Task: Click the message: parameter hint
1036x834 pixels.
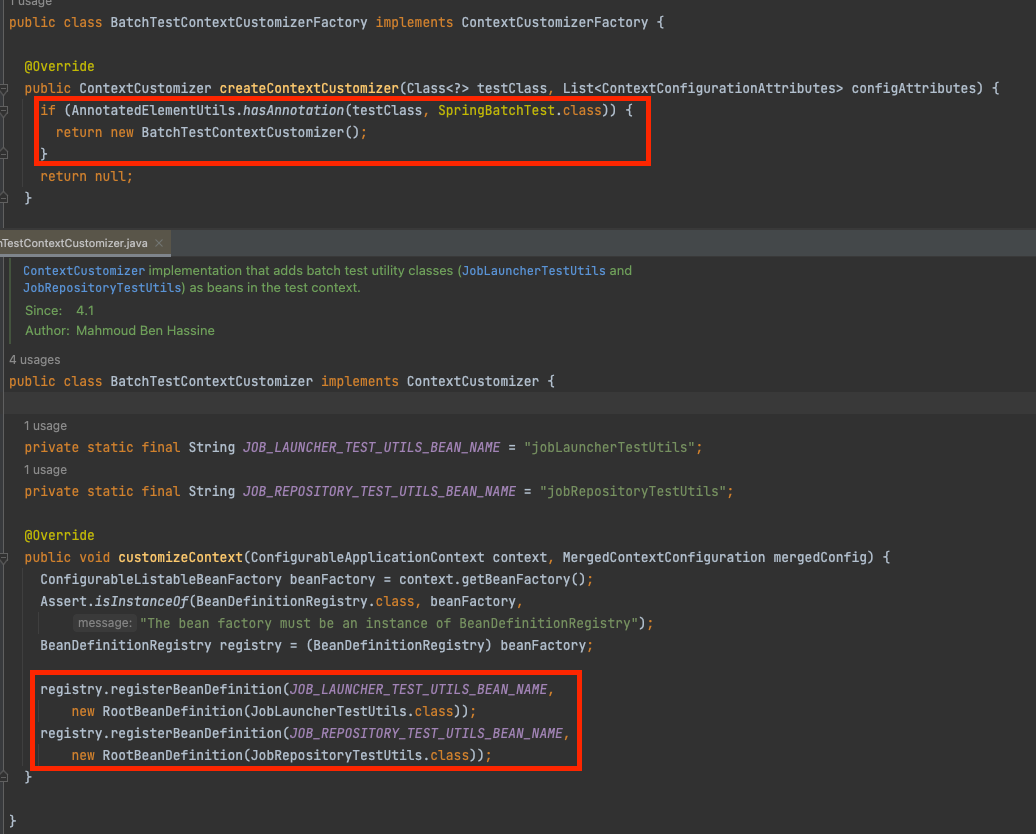Action: 104,623
